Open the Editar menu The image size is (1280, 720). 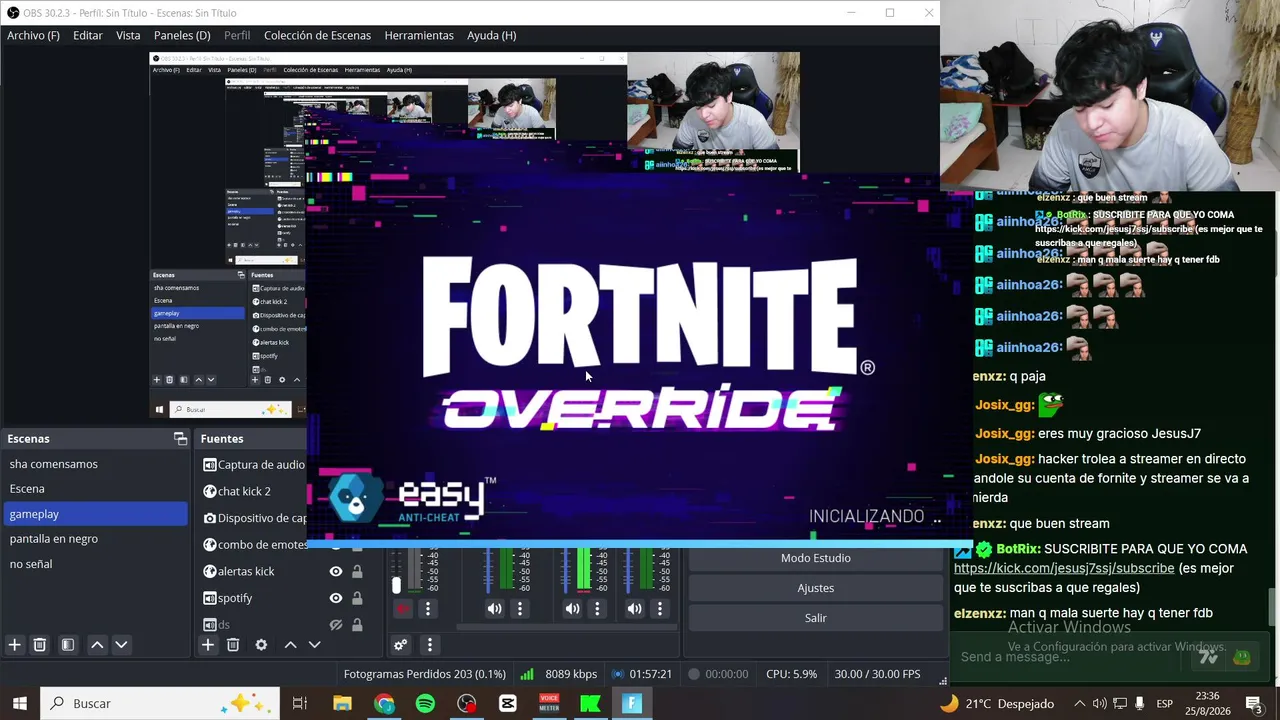[x=88, y=35]
